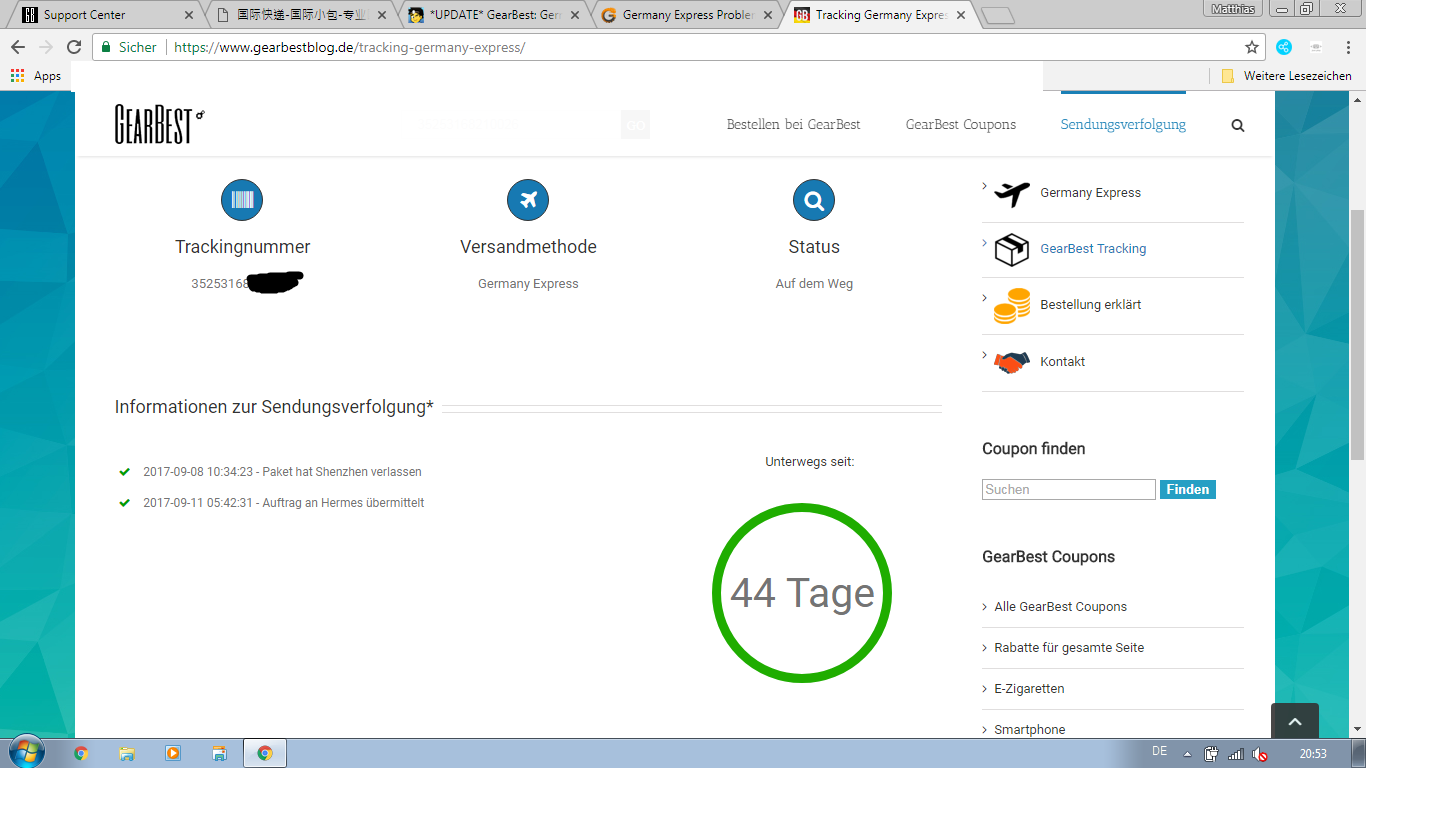Open Germany Express sidebar link
Image resolution: width=1452 pixels, height=832 pixels.
tap(1090, 193)
